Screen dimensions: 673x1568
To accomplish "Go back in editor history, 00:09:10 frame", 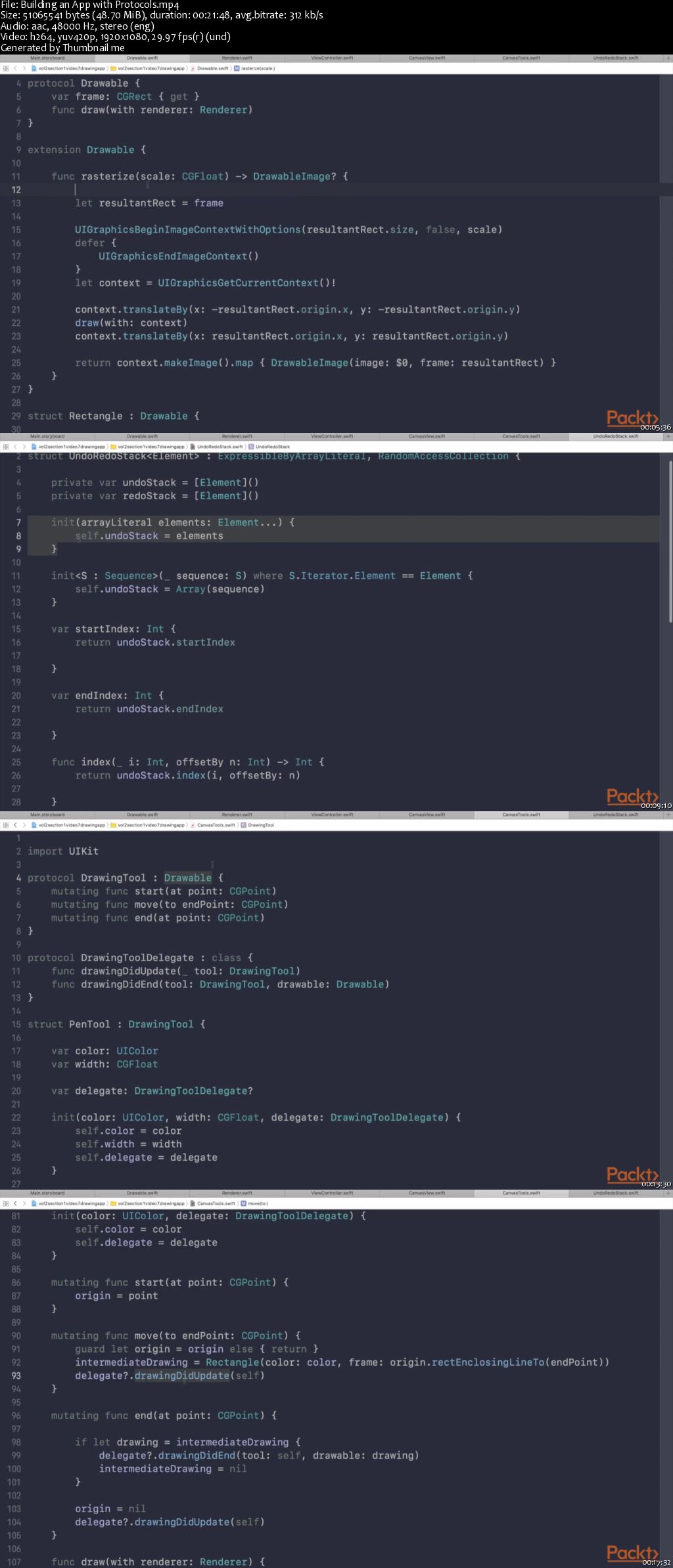I will [x=16, y=447].
